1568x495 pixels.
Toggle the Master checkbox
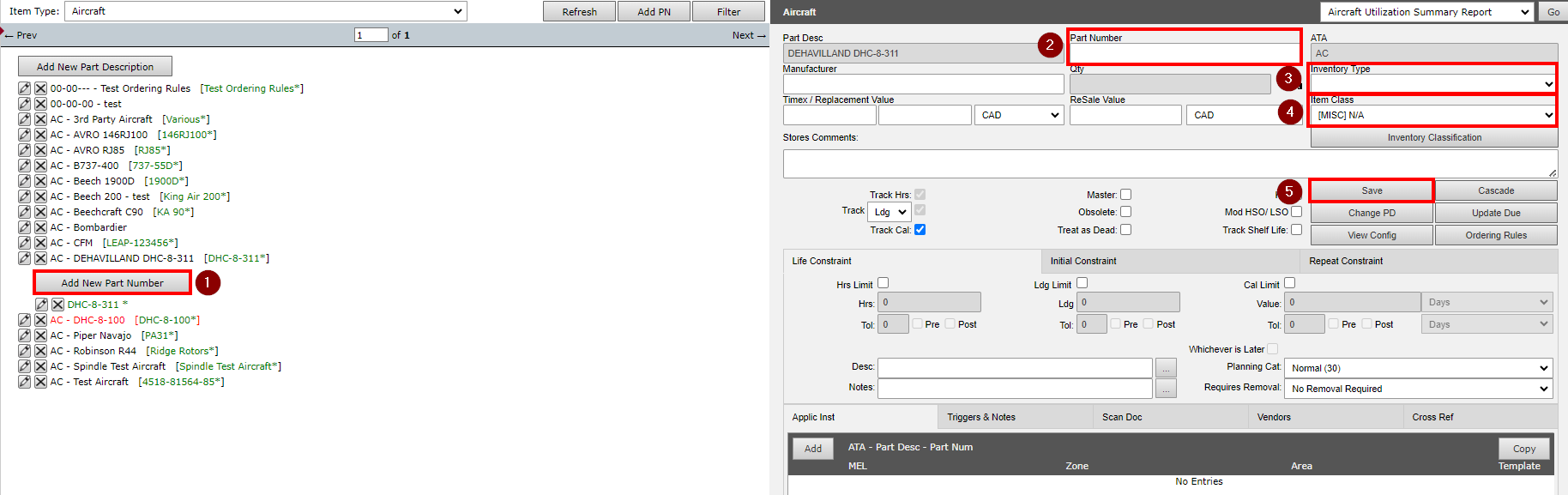pyautogui.click(x=1125, y=195)
